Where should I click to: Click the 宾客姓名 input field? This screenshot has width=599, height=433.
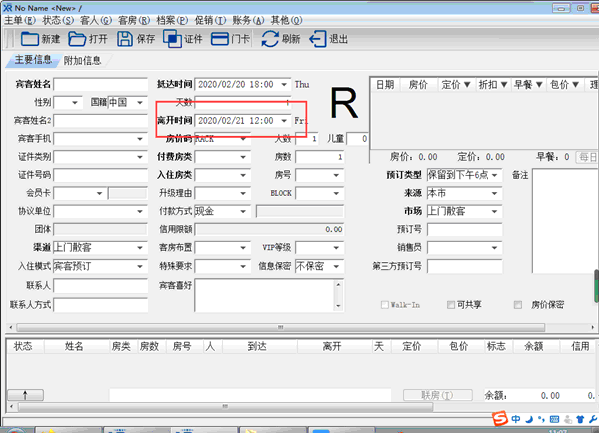[101, 84]
